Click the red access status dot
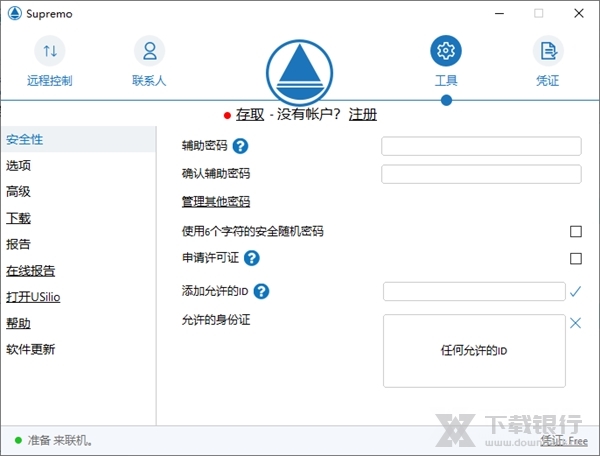 [227, 115]
